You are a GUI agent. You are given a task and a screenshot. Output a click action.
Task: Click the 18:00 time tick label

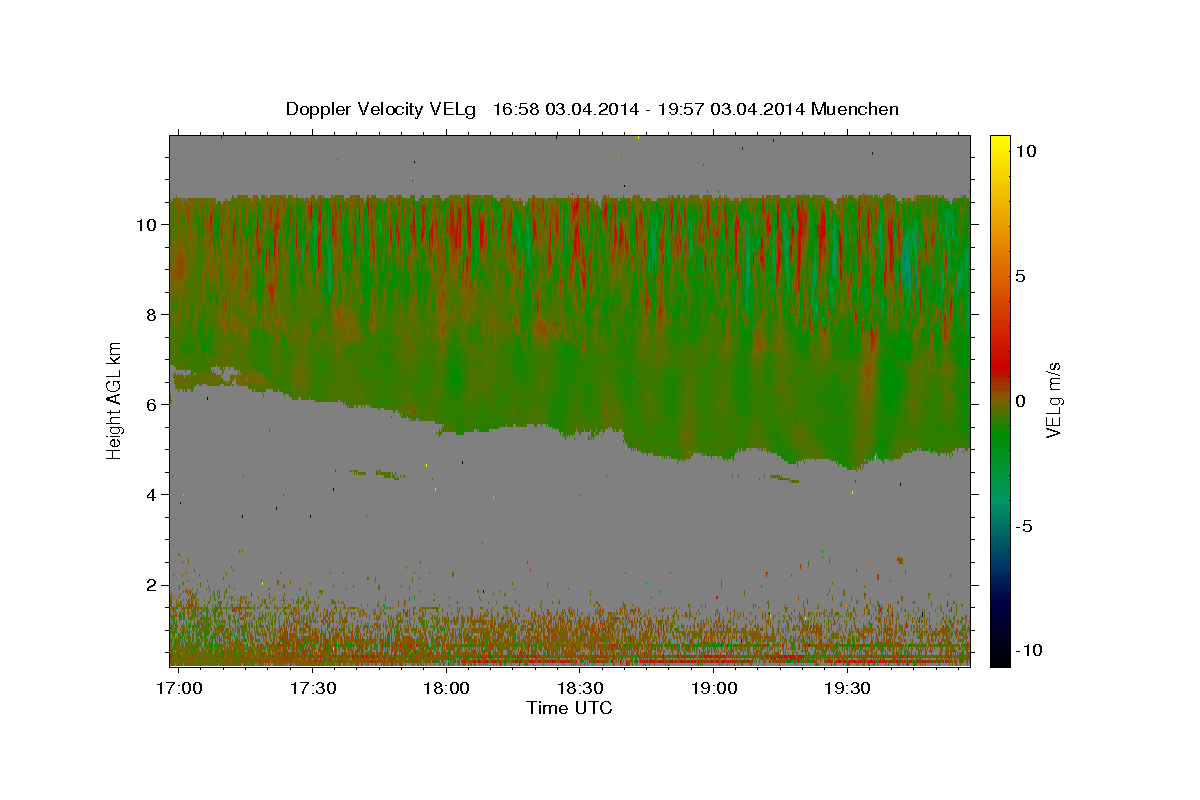point(446,688)
